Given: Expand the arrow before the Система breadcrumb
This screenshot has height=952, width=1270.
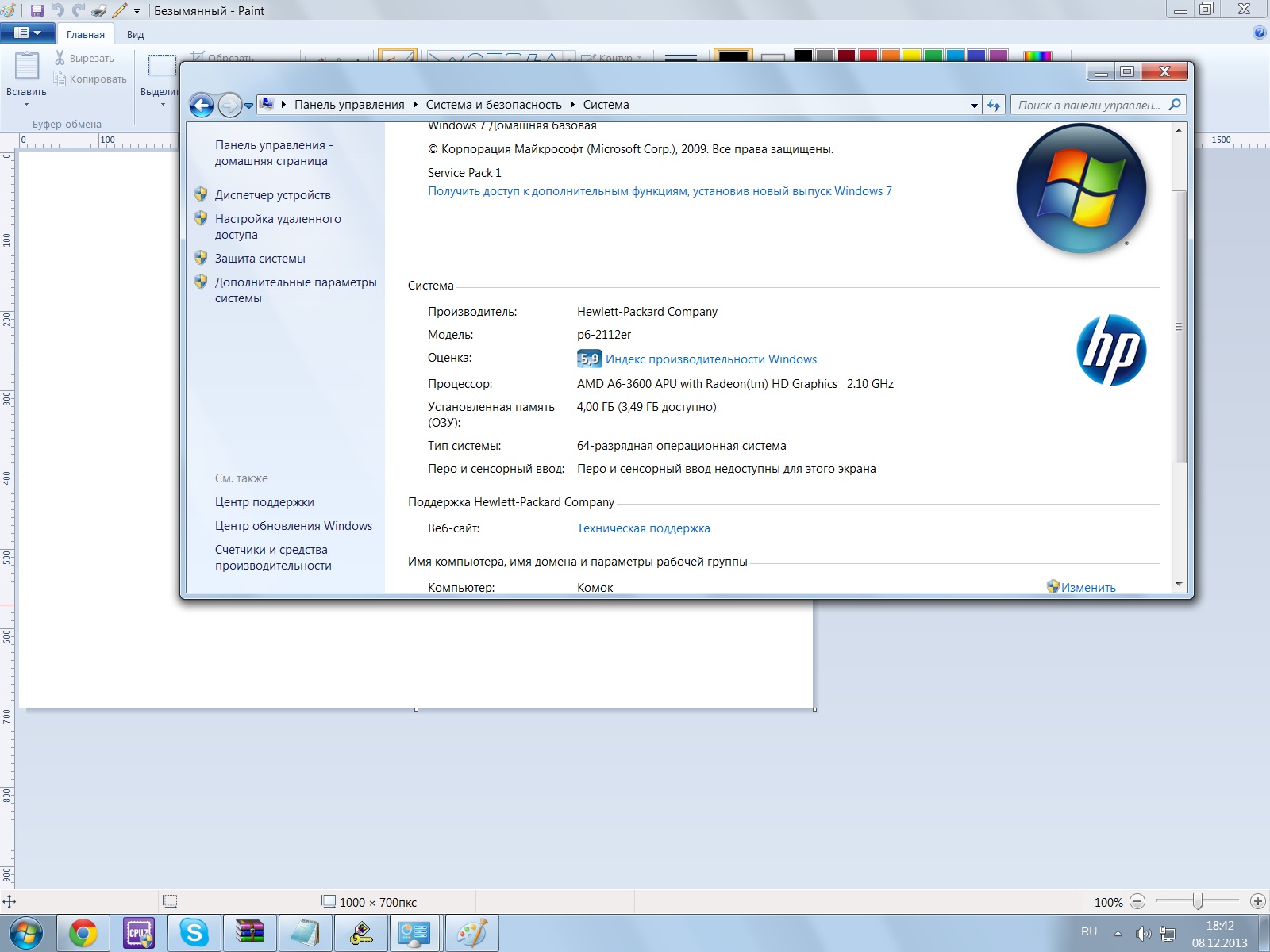Looking at the screenshot, I should [x=572, y=105].
